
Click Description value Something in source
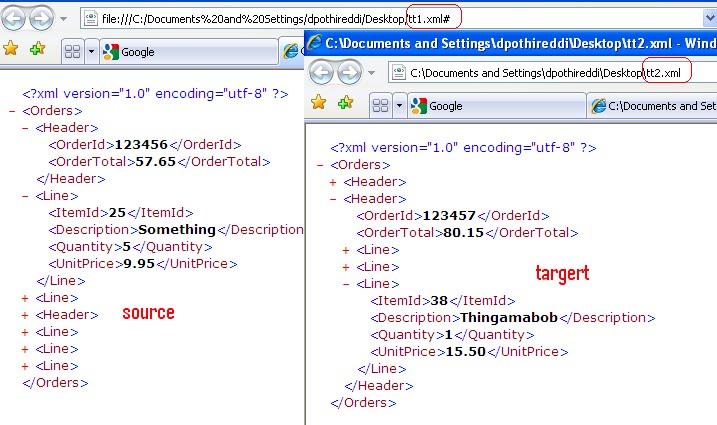click(177, 230)
